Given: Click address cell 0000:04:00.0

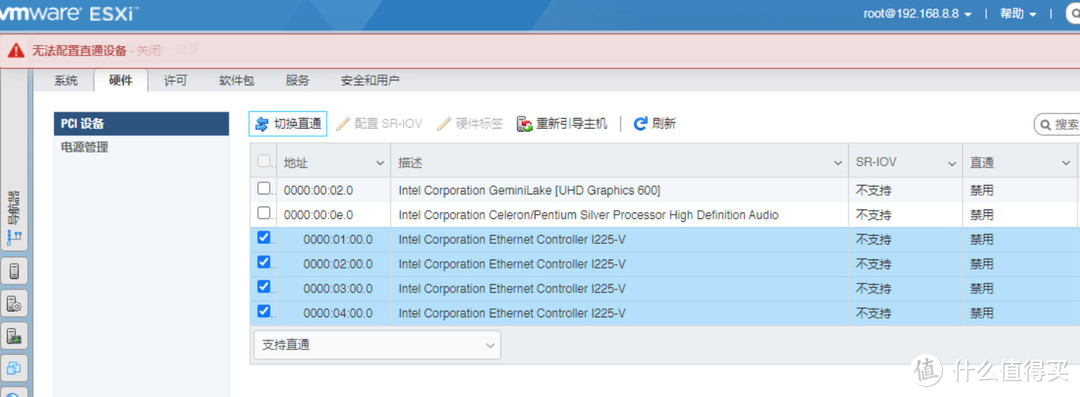Looking at the screenshot, I should [x=338, y=313].
